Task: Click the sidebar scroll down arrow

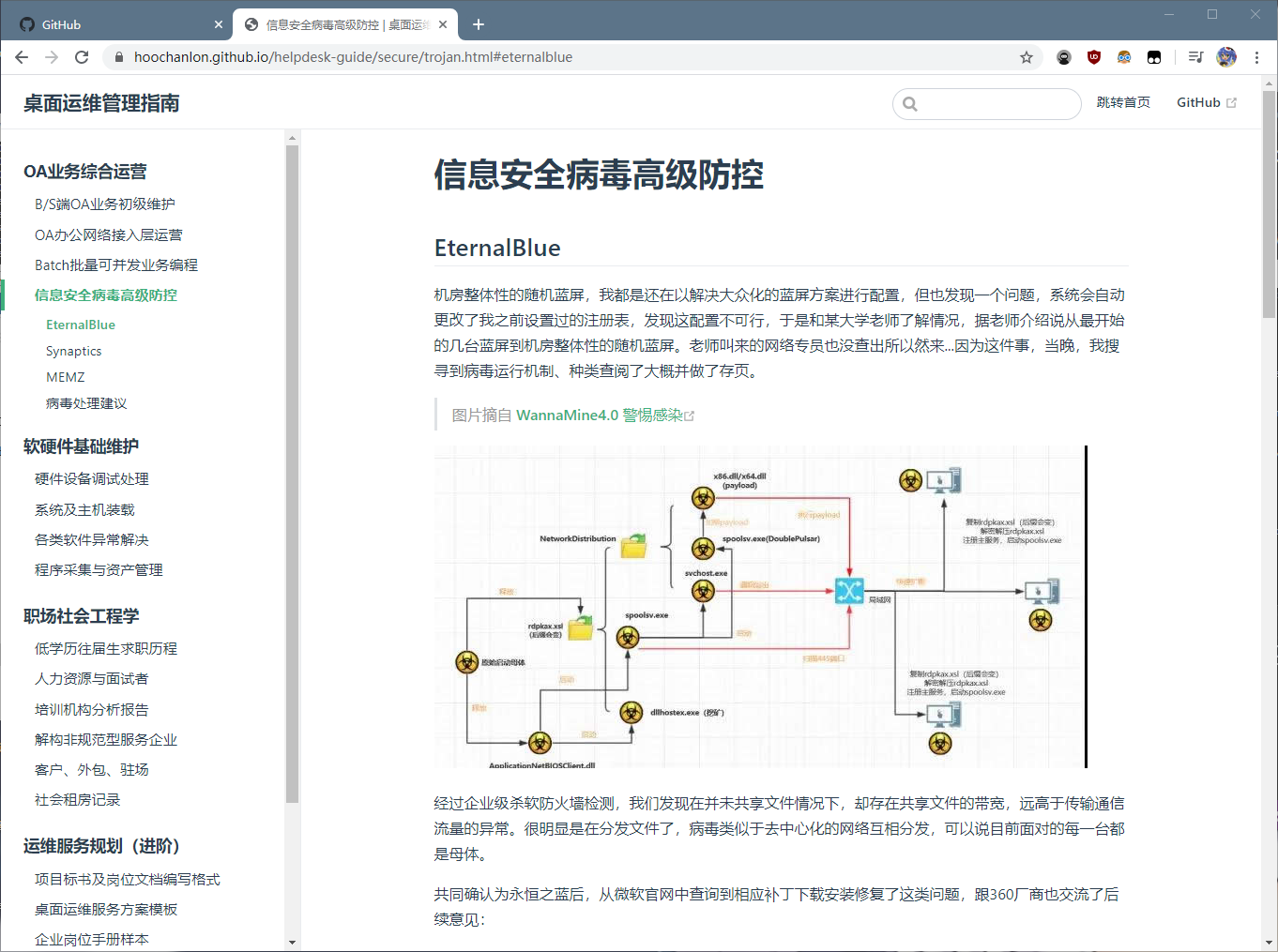Action: tap(292, 942)
